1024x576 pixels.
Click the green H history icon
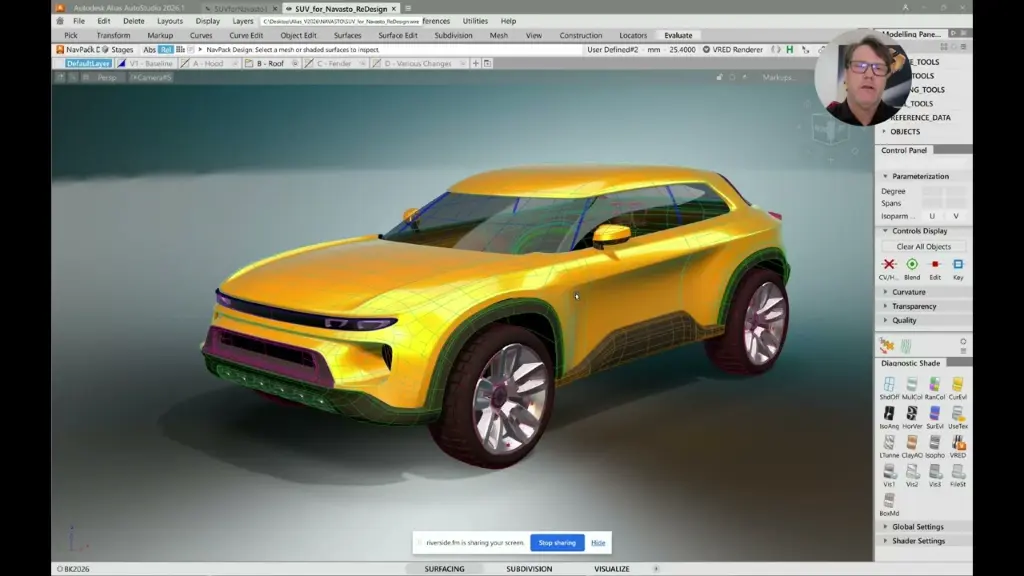click(x=790, y=50)
